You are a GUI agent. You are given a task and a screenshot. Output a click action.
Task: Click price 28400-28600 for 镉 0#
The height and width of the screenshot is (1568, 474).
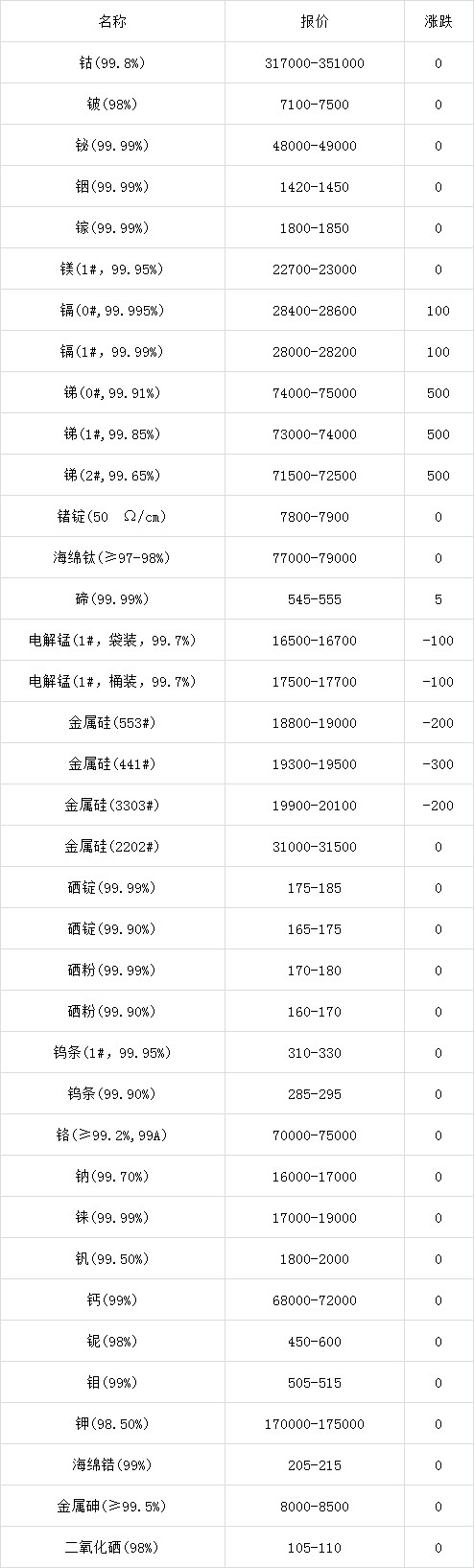(314, 311)
